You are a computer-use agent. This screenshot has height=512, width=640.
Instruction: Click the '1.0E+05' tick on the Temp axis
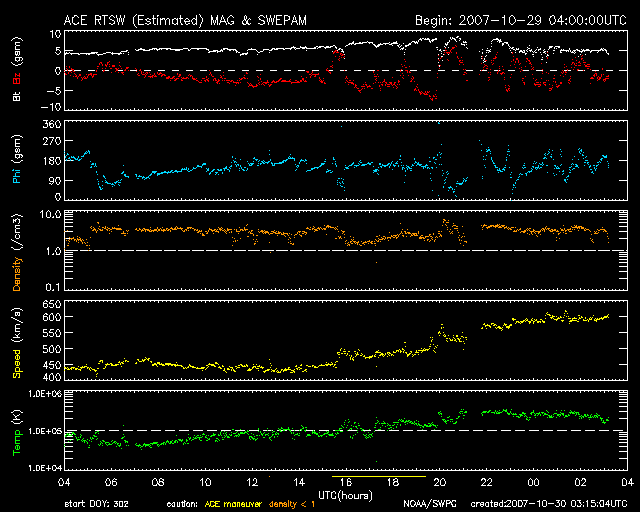pyautogui.click(x=45, y=431)
